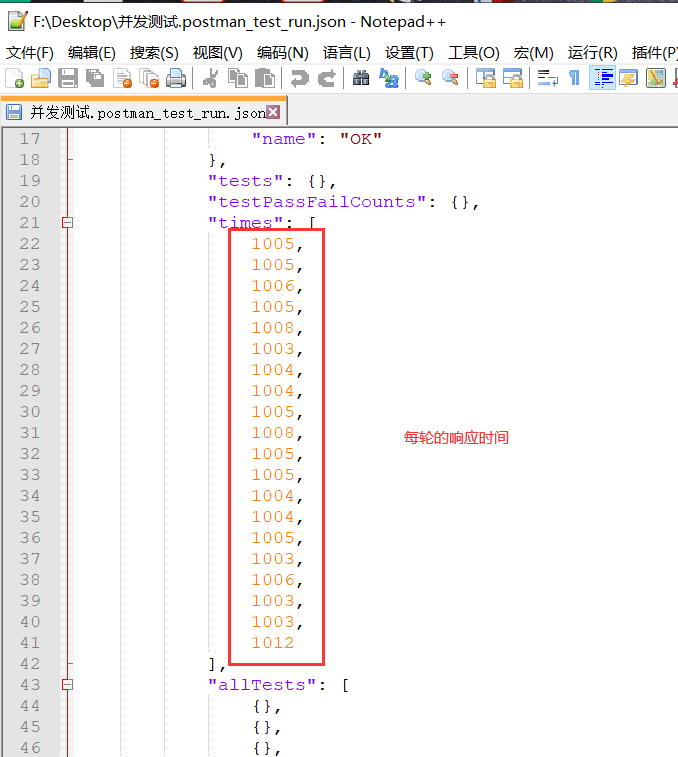Save the current file via floppy icon
Viewport: 678px width, 757px height.
tap(68, 78)
